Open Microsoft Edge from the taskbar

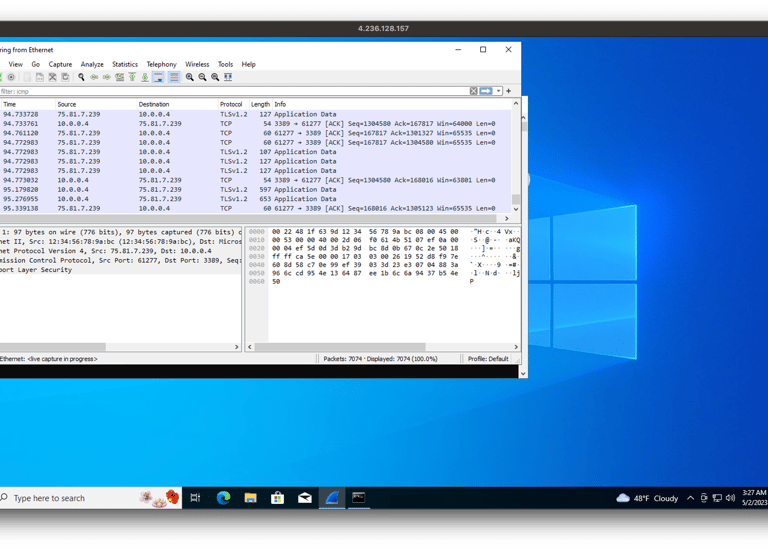(224, 498)
